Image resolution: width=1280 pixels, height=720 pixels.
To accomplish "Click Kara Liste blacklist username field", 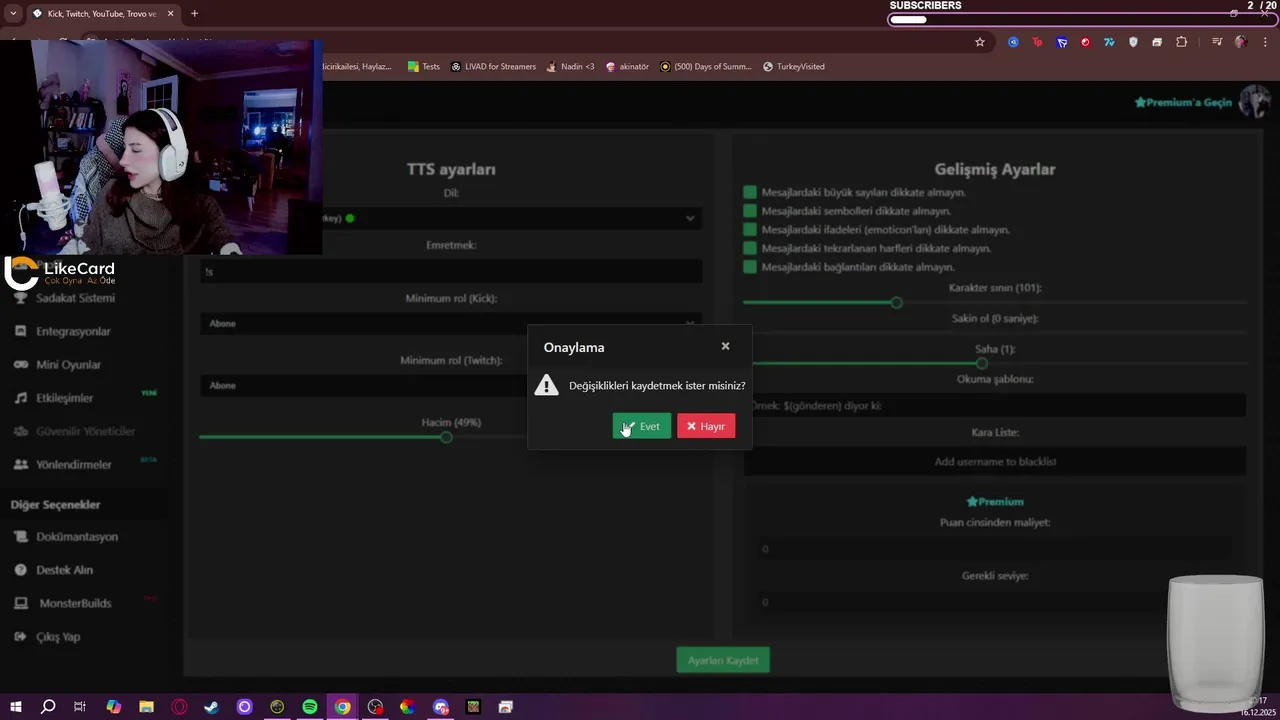I will coord(995,461).
